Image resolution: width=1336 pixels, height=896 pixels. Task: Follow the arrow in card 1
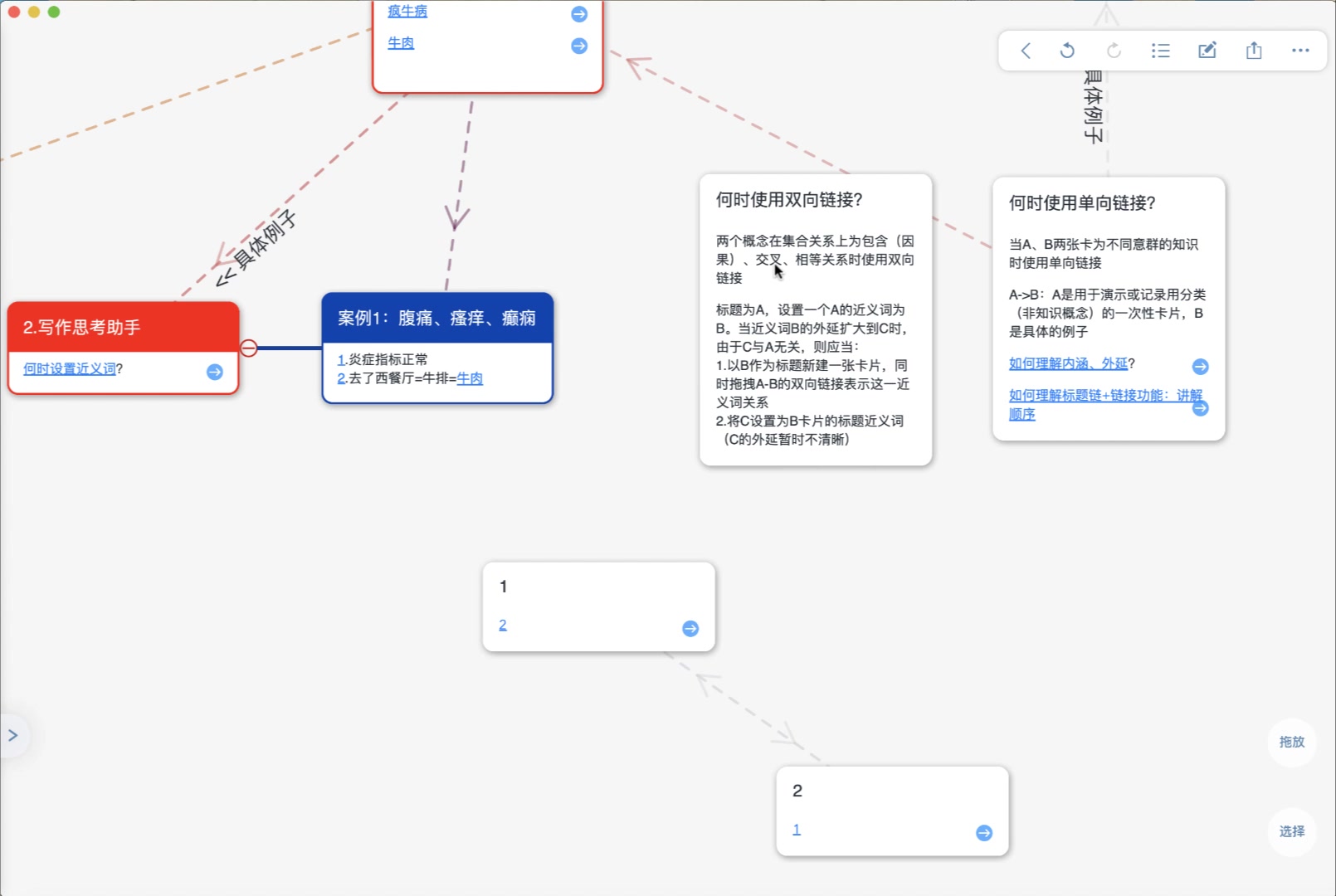tap(690, 629)
